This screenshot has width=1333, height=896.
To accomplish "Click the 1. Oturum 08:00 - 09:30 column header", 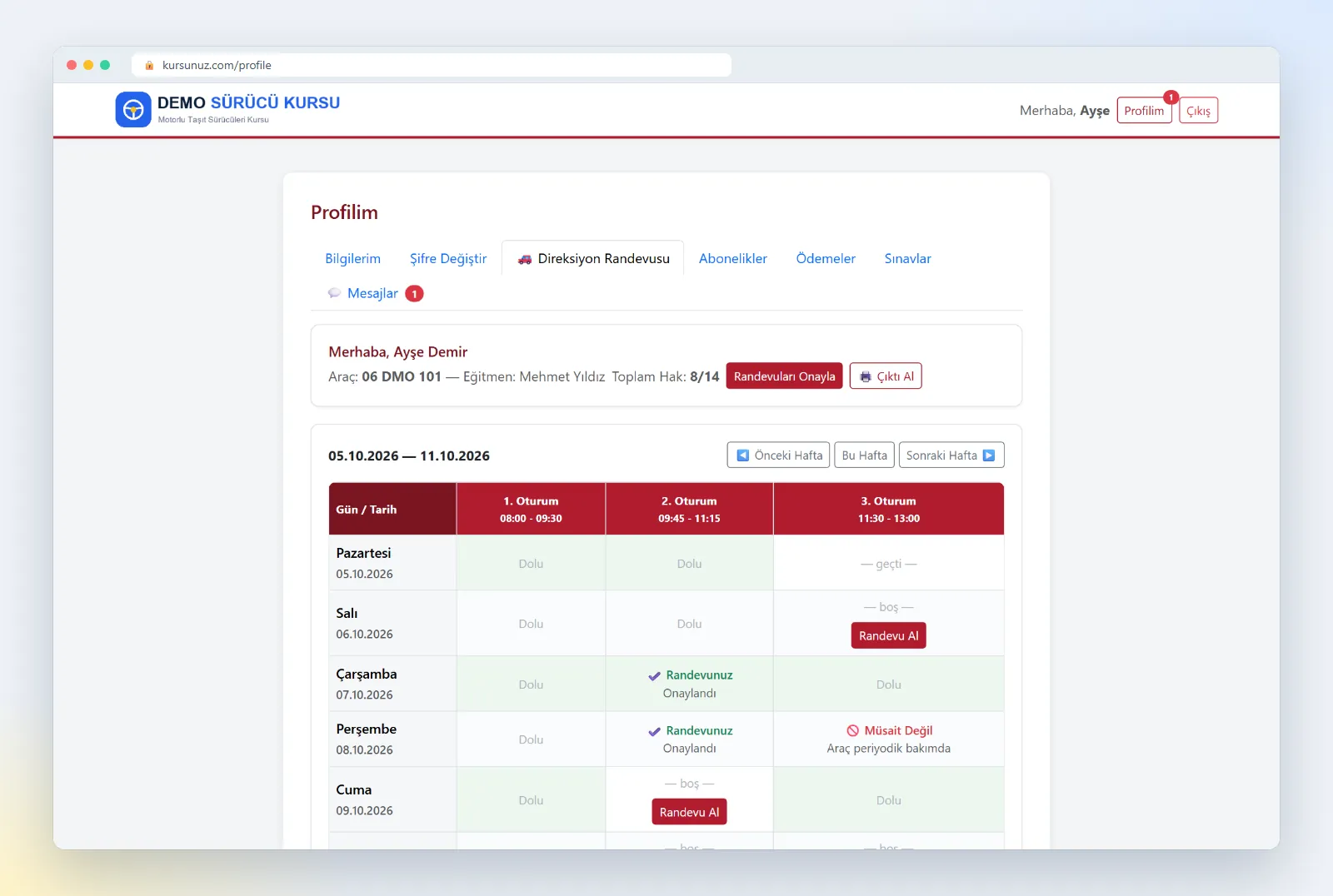I will pyautogui.click(x=531, y=510).
